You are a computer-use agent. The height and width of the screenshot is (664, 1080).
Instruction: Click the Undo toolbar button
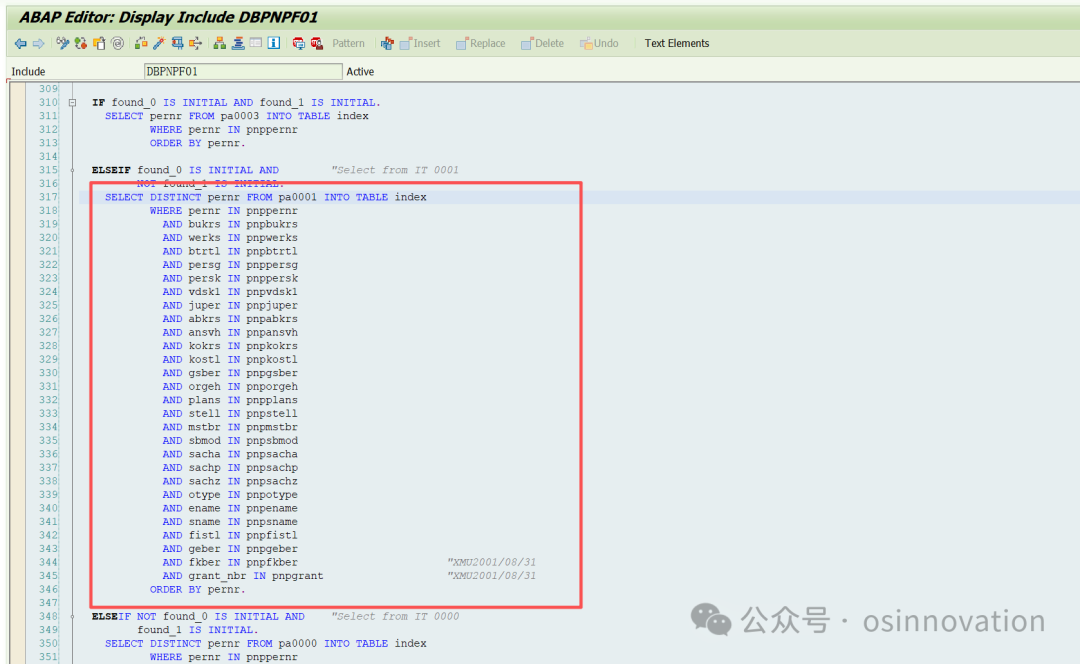point(599,43)
